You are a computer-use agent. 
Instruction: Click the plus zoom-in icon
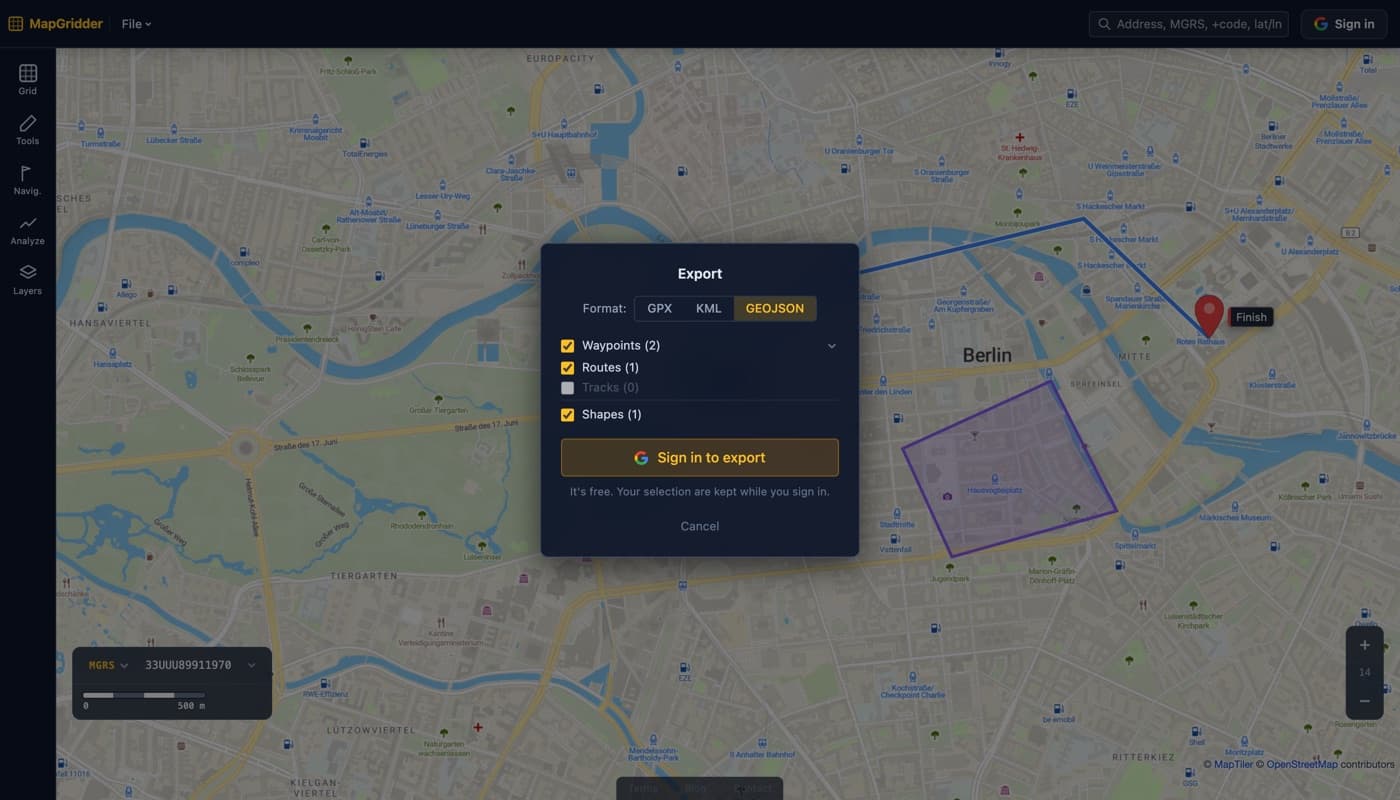pyautogui.click(x=1365, y=645)
